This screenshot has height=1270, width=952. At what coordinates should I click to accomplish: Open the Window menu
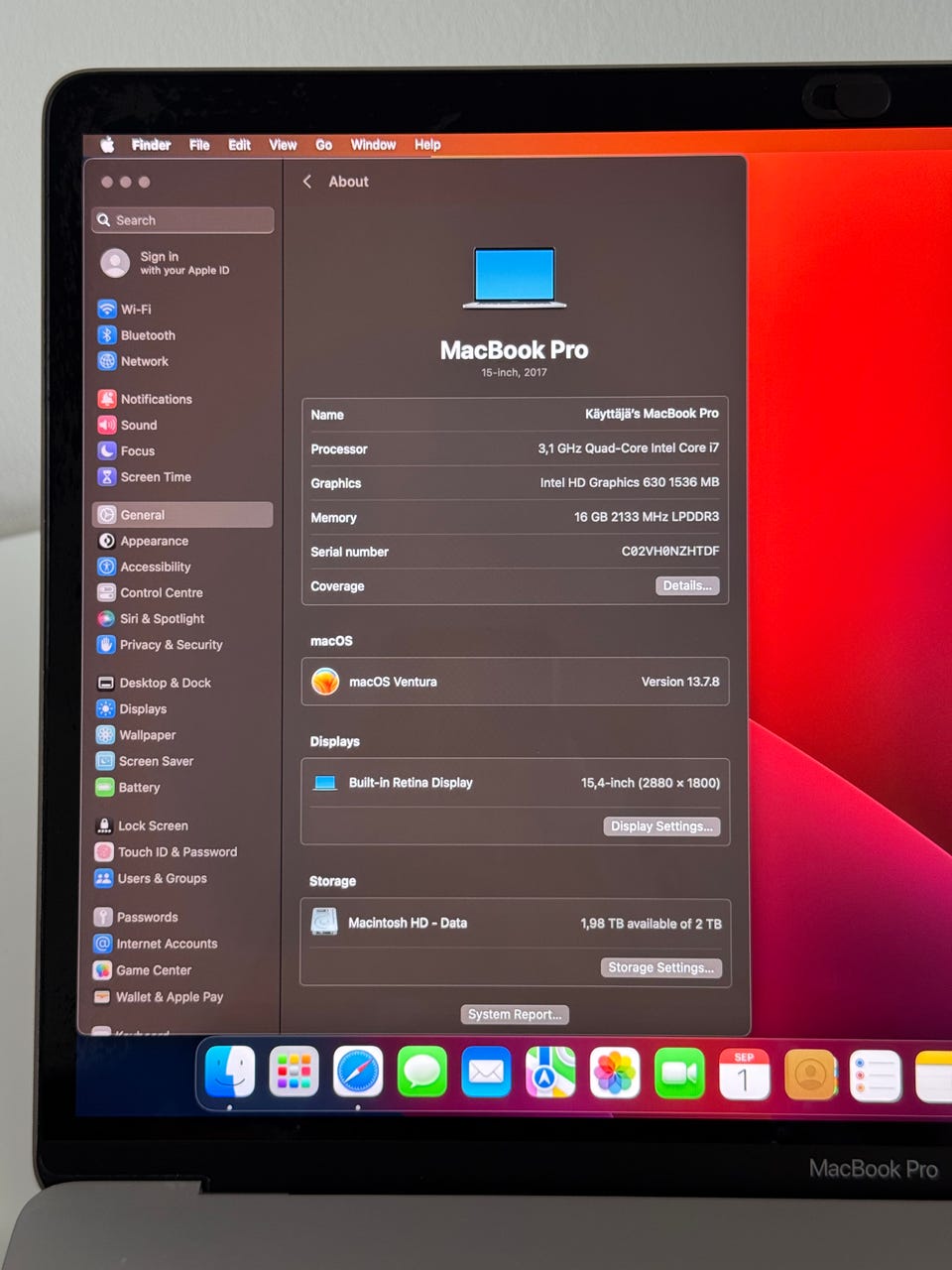point(373,145)
